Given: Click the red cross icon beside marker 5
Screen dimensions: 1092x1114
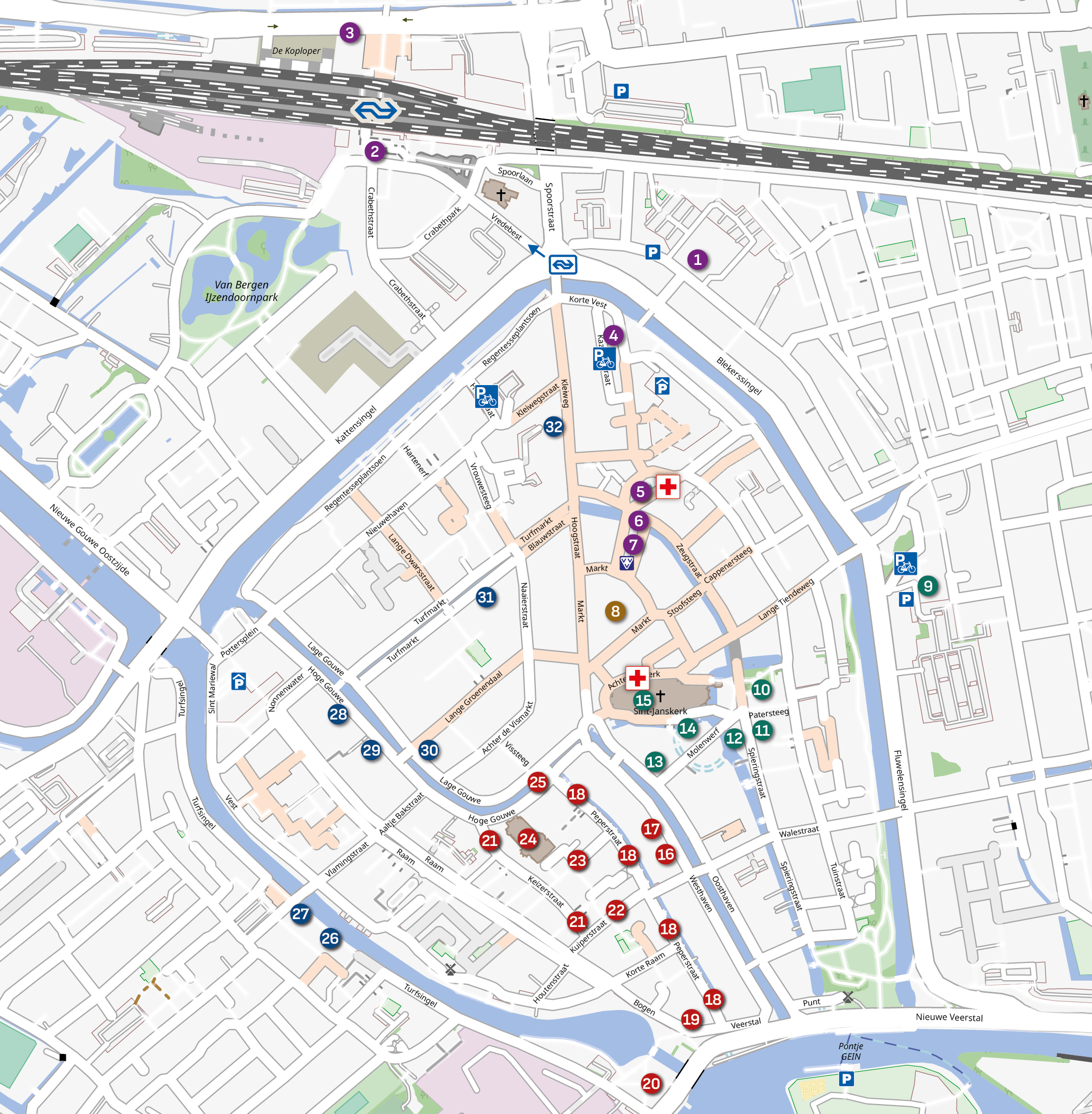Looking at the screenshot, I should [668, 488].
